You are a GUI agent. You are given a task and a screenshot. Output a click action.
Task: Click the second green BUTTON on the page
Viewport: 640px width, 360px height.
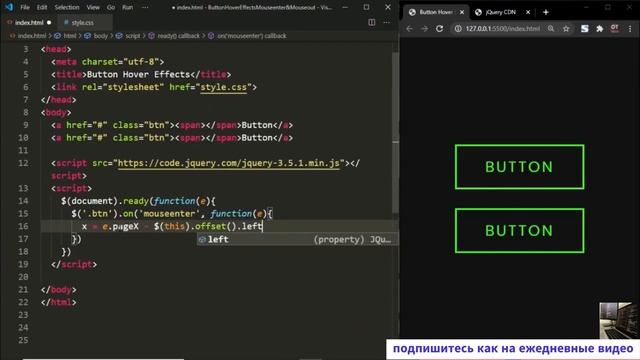[x=519, y=231]
